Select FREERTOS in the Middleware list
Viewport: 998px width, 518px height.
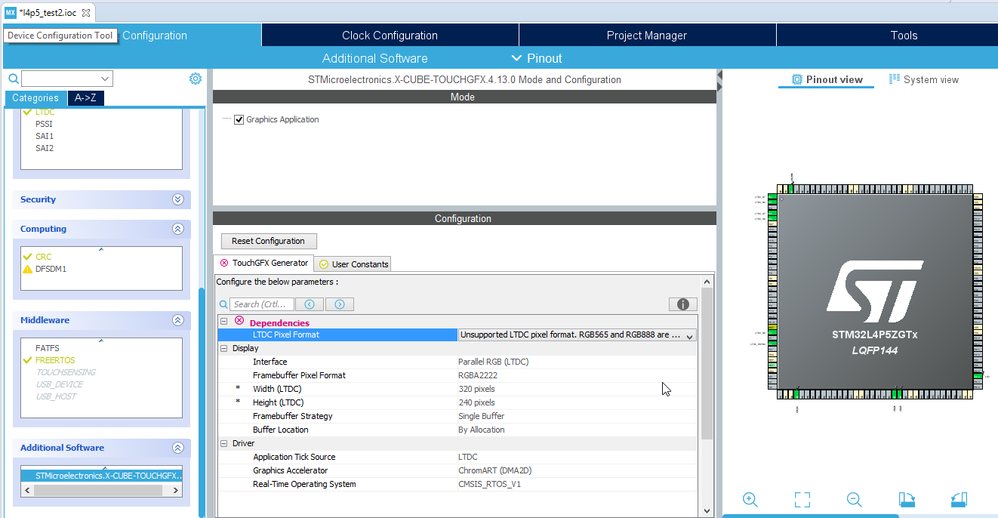[x=55, y=360]
